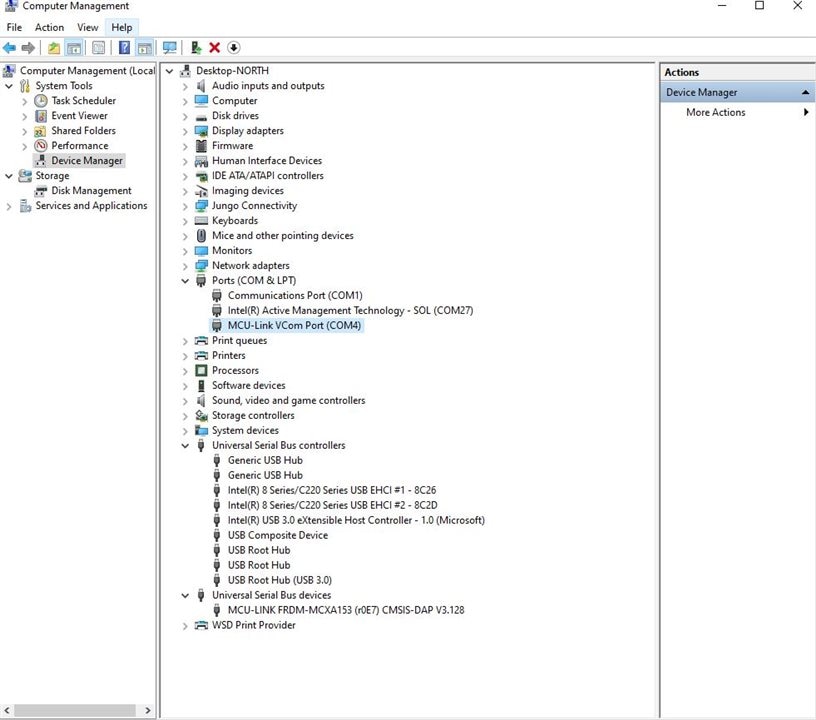This screenshot has height=720, width=816.
Task: Click the left pane scroll left arrow
Action: coord(7,710)
